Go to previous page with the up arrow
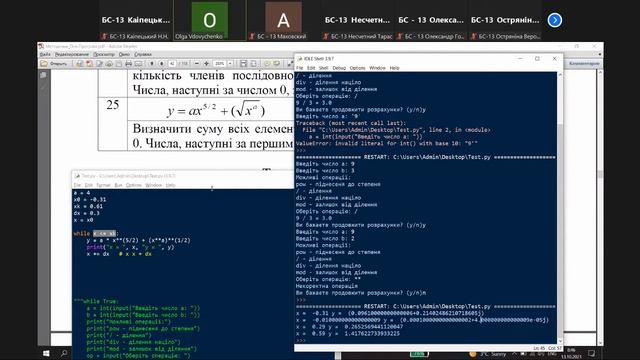 (x=152, y=64)
